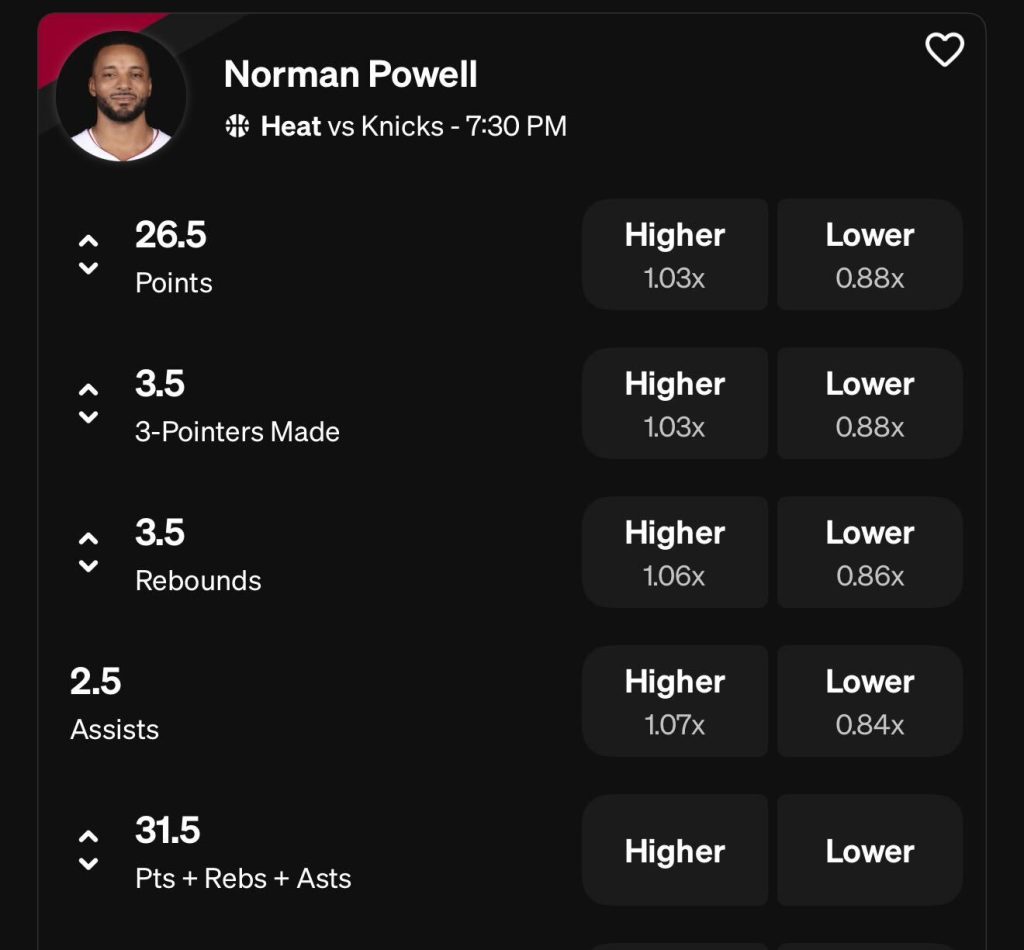Image resolution: width=1024 pixels, height=950 pixels.
Task: Decrease the Points line with down arrow
Action: 89,268
